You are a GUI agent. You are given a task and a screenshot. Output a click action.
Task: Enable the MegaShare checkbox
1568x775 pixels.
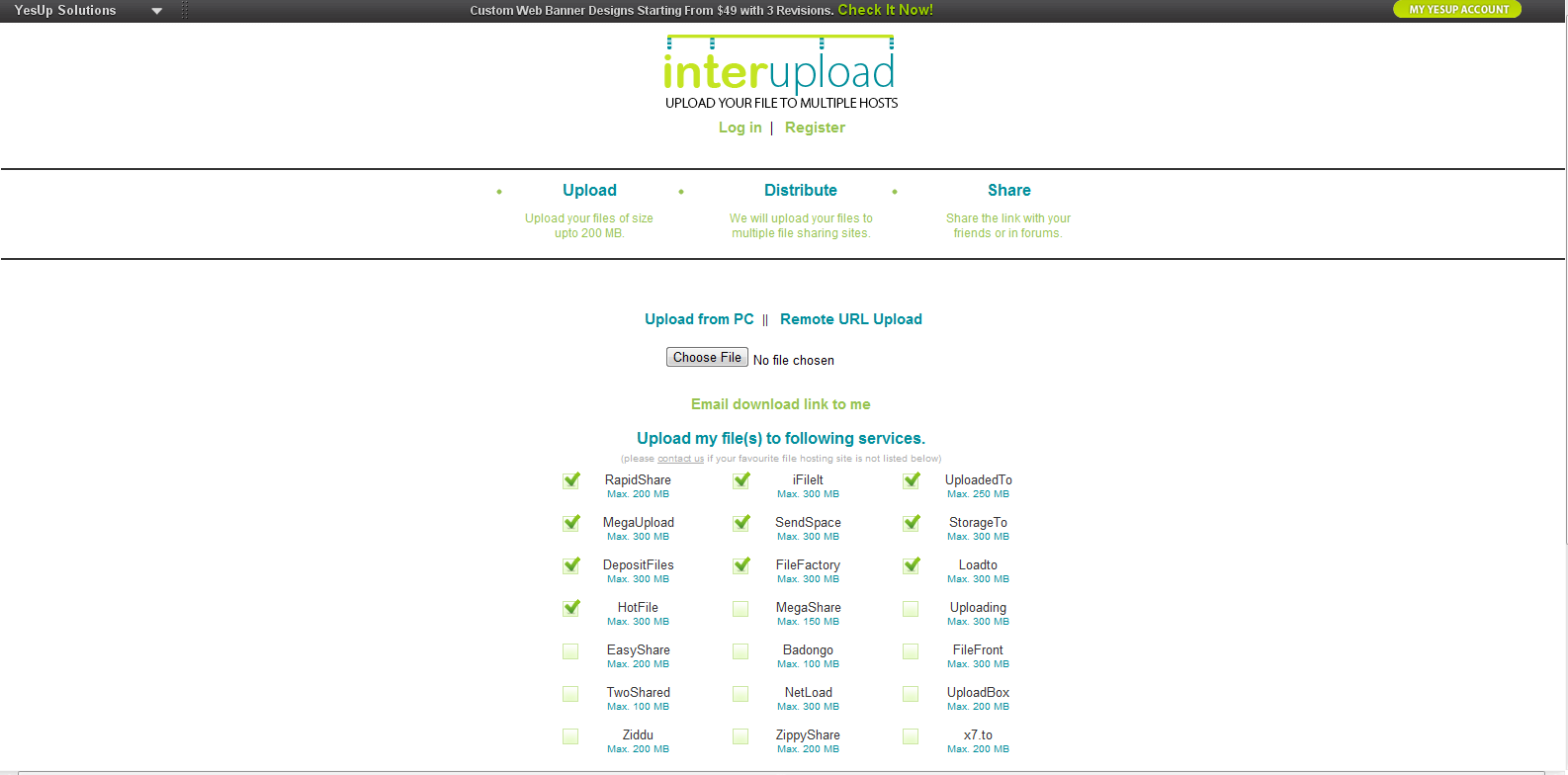740,609
